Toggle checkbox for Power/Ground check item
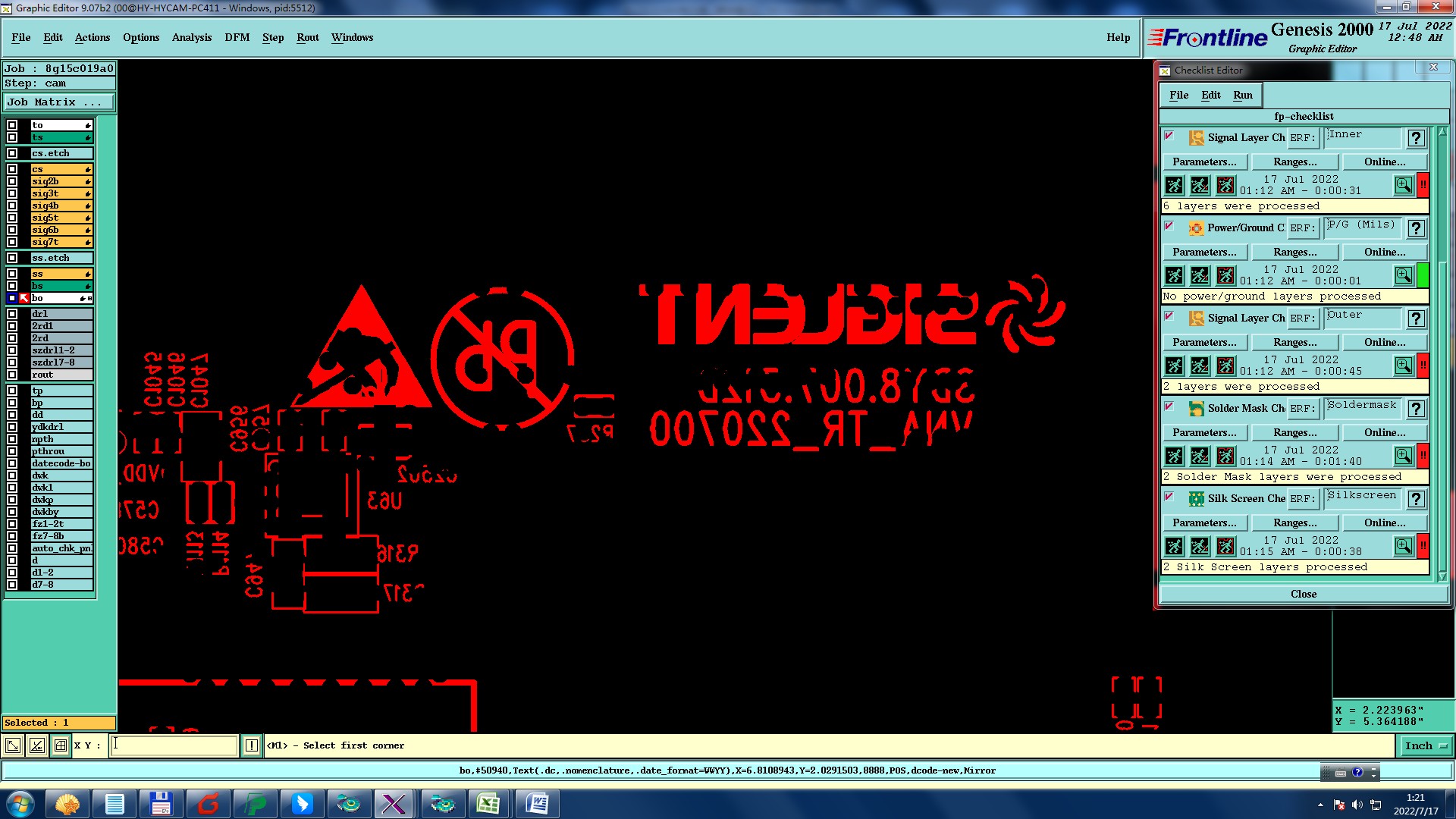Viewport: 1456px width, 819px height. pos(1169,227)
